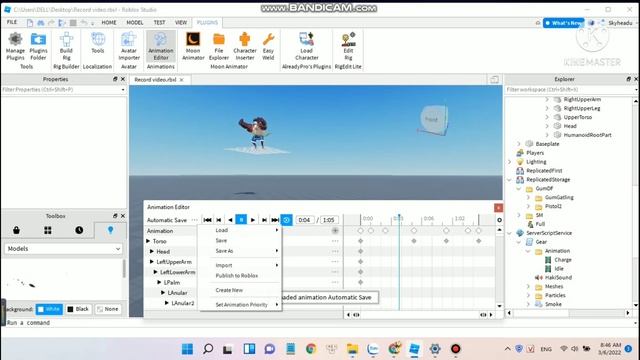The image size is (640, 360).
Task: Click the Run a command bar
Action: click(318, 322)
